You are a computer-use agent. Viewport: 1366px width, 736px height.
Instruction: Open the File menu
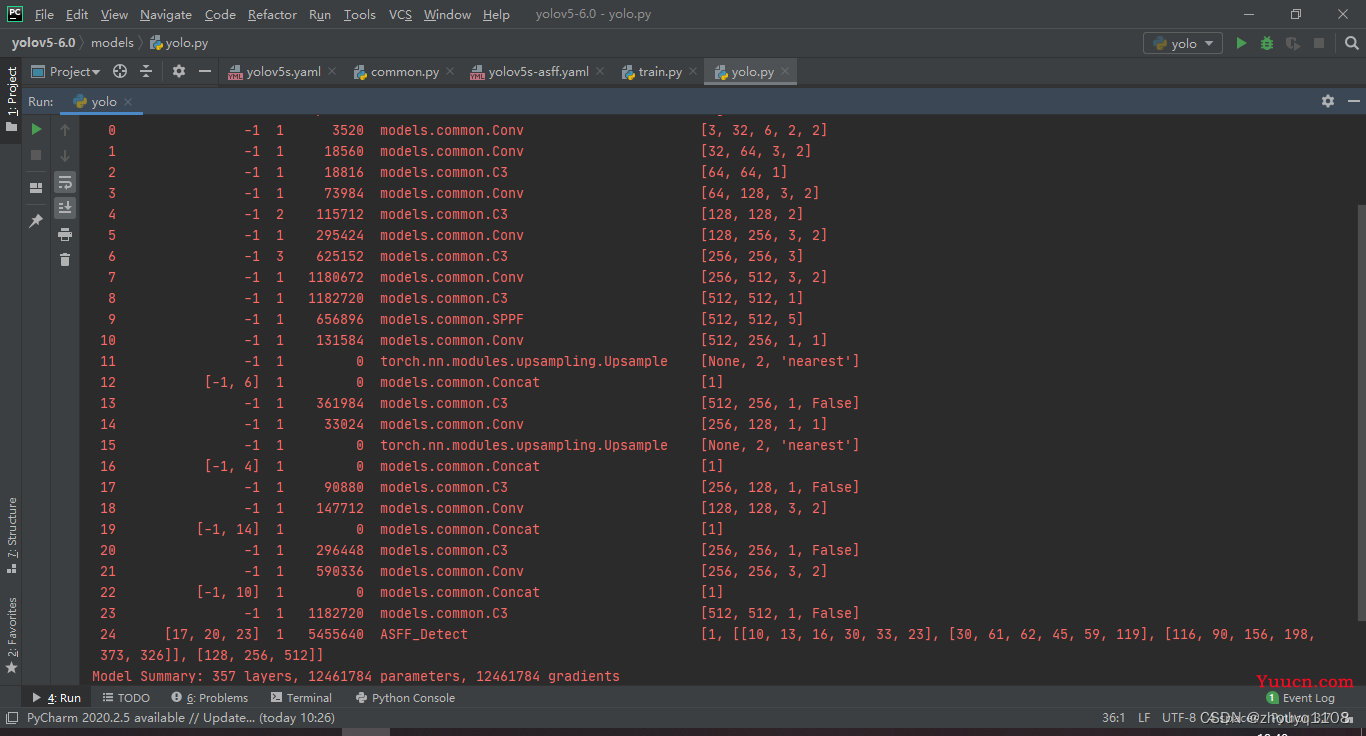[x=44, y=15]
